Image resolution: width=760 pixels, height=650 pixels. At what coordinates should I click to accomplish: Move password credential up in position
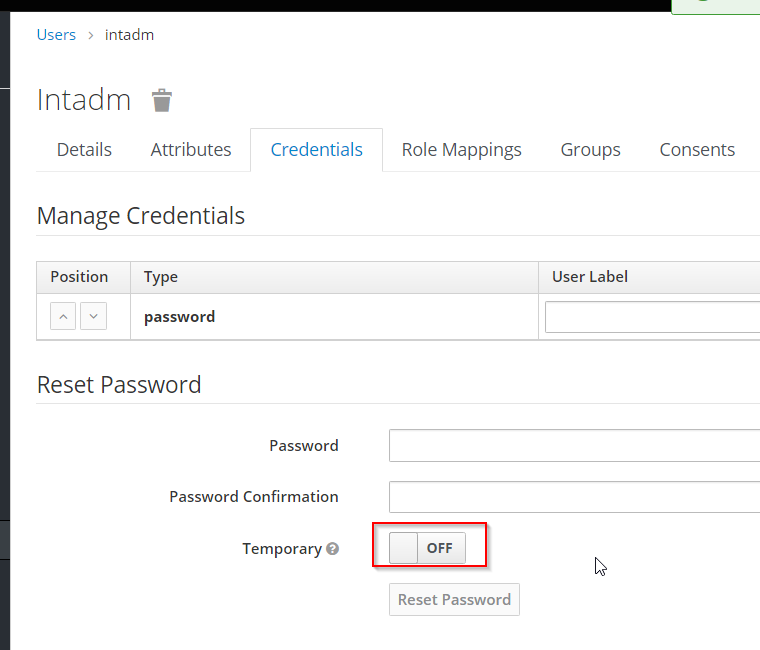point(63,317)
